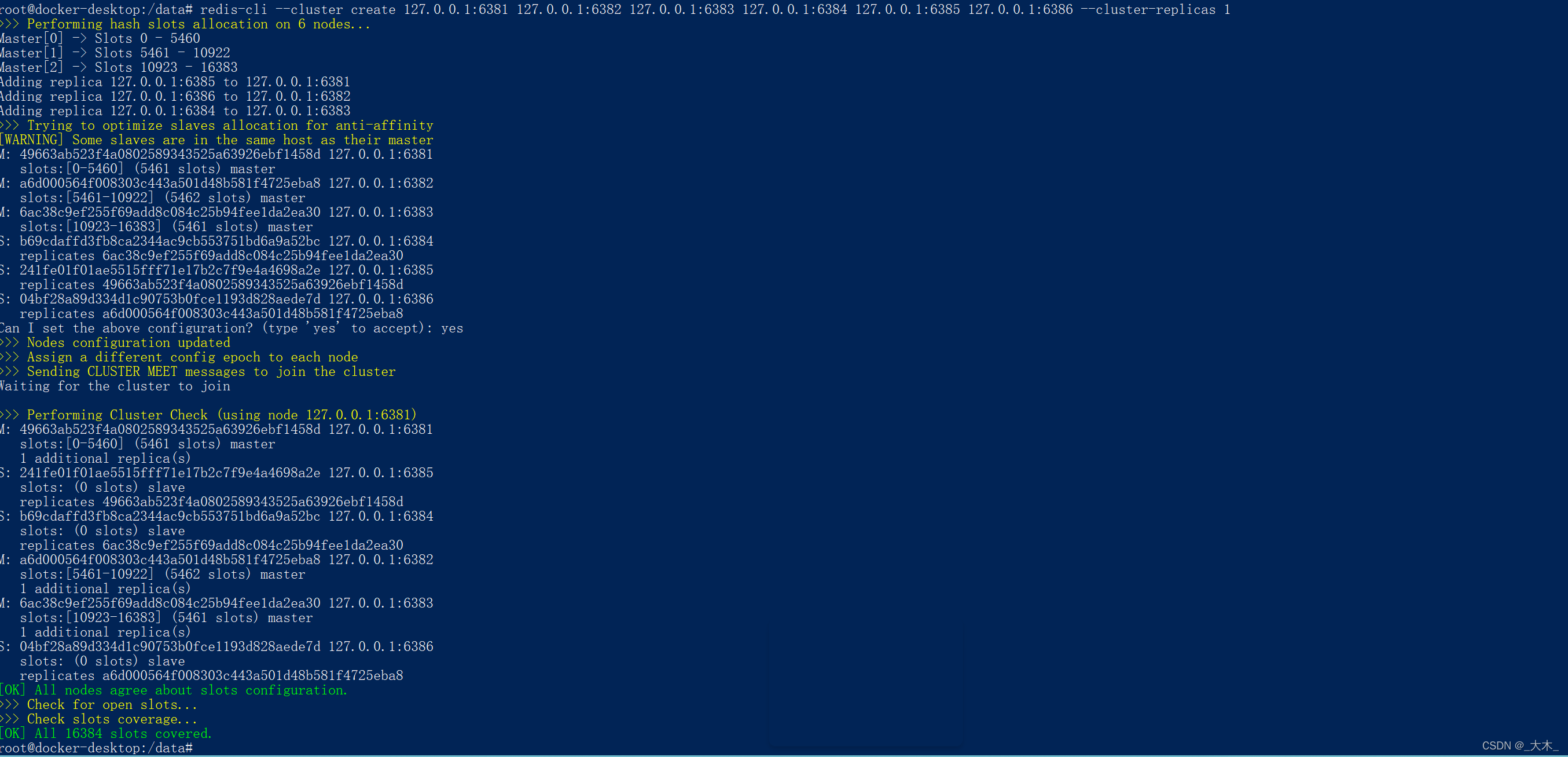Viewport: 1568px width, 757px height.
Task: Click '[OK] All 16384 slots covered' message
Action: [107, 734]
